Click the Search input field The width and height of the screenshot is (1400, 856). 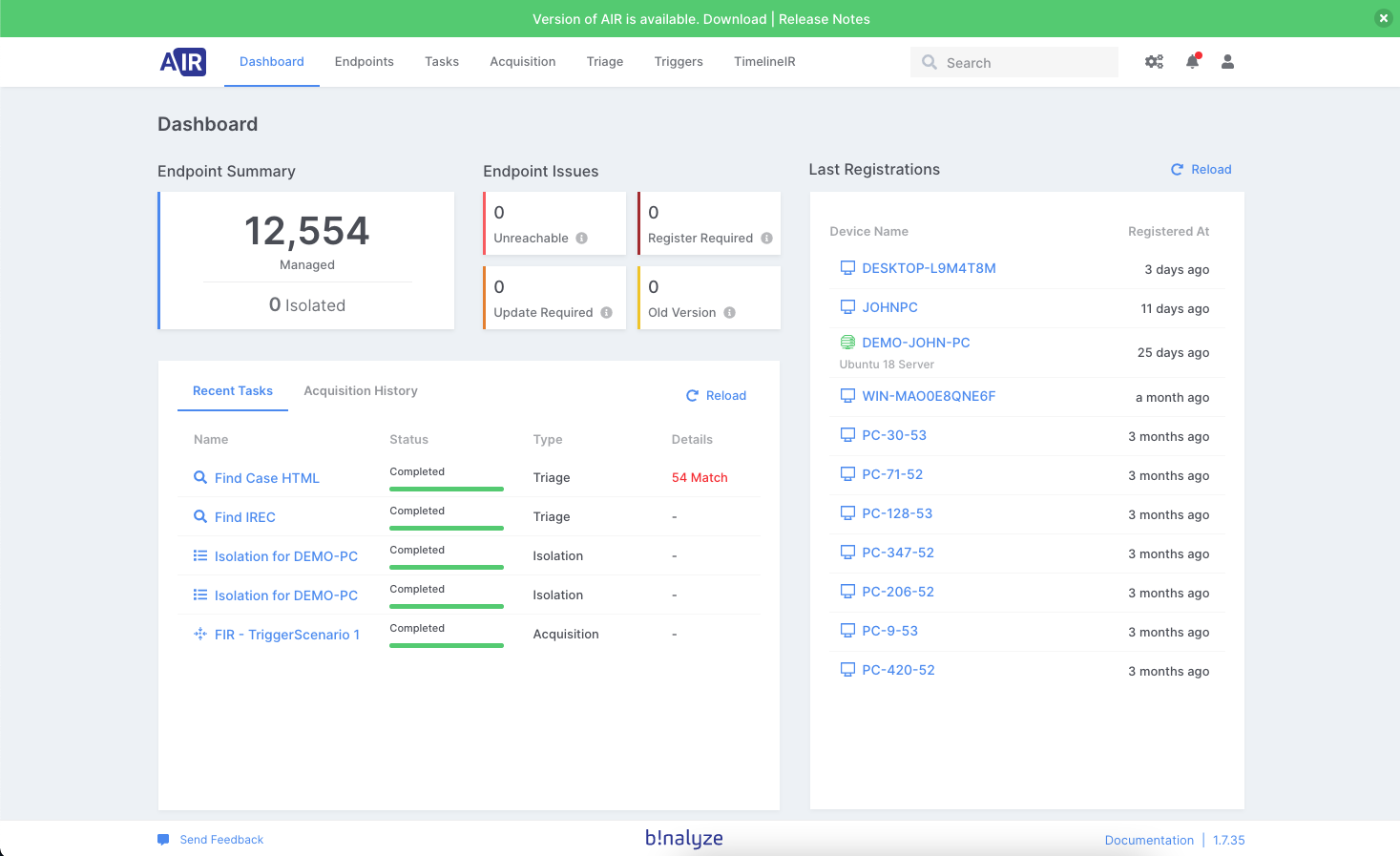(1013, 61)
